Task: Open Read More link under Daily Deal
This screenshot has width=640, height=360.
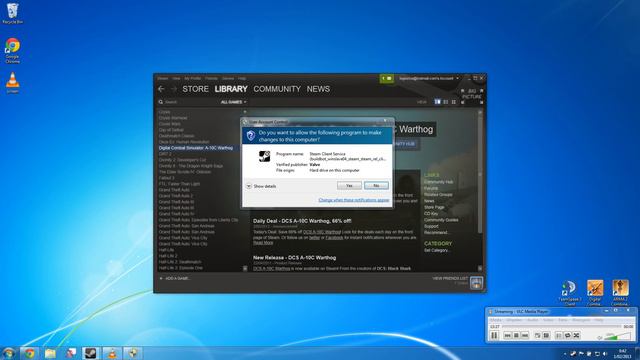Action: pos(263,243)
